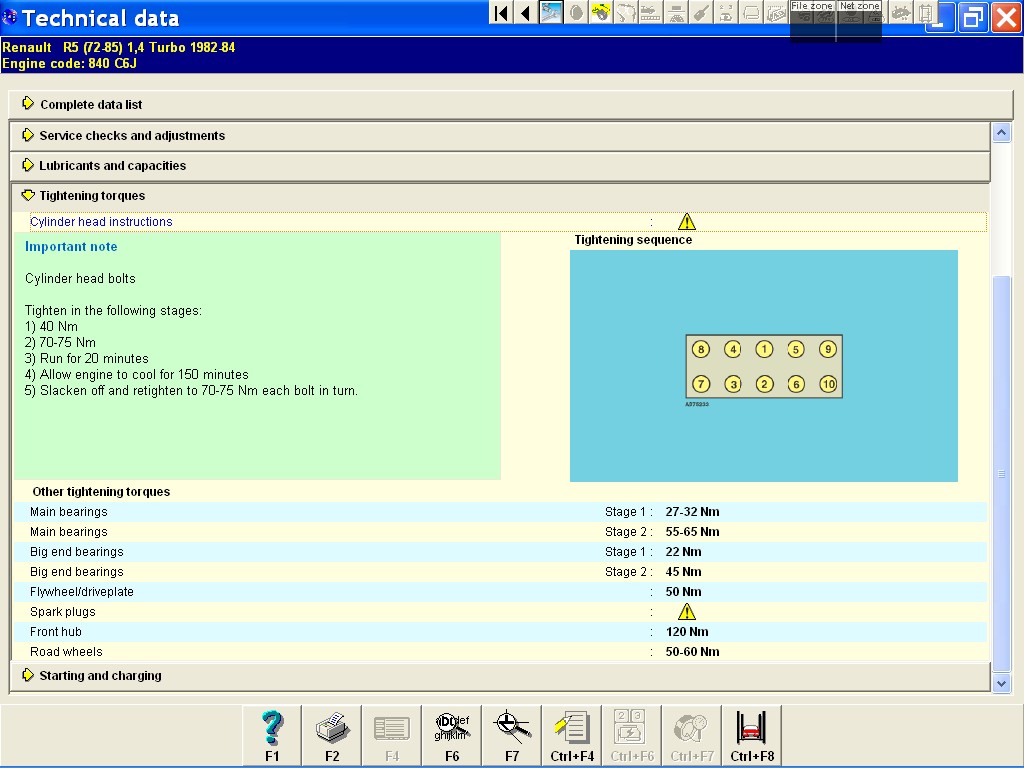Click the 'Cylinder head bolts' text

[x=80, y=279]
